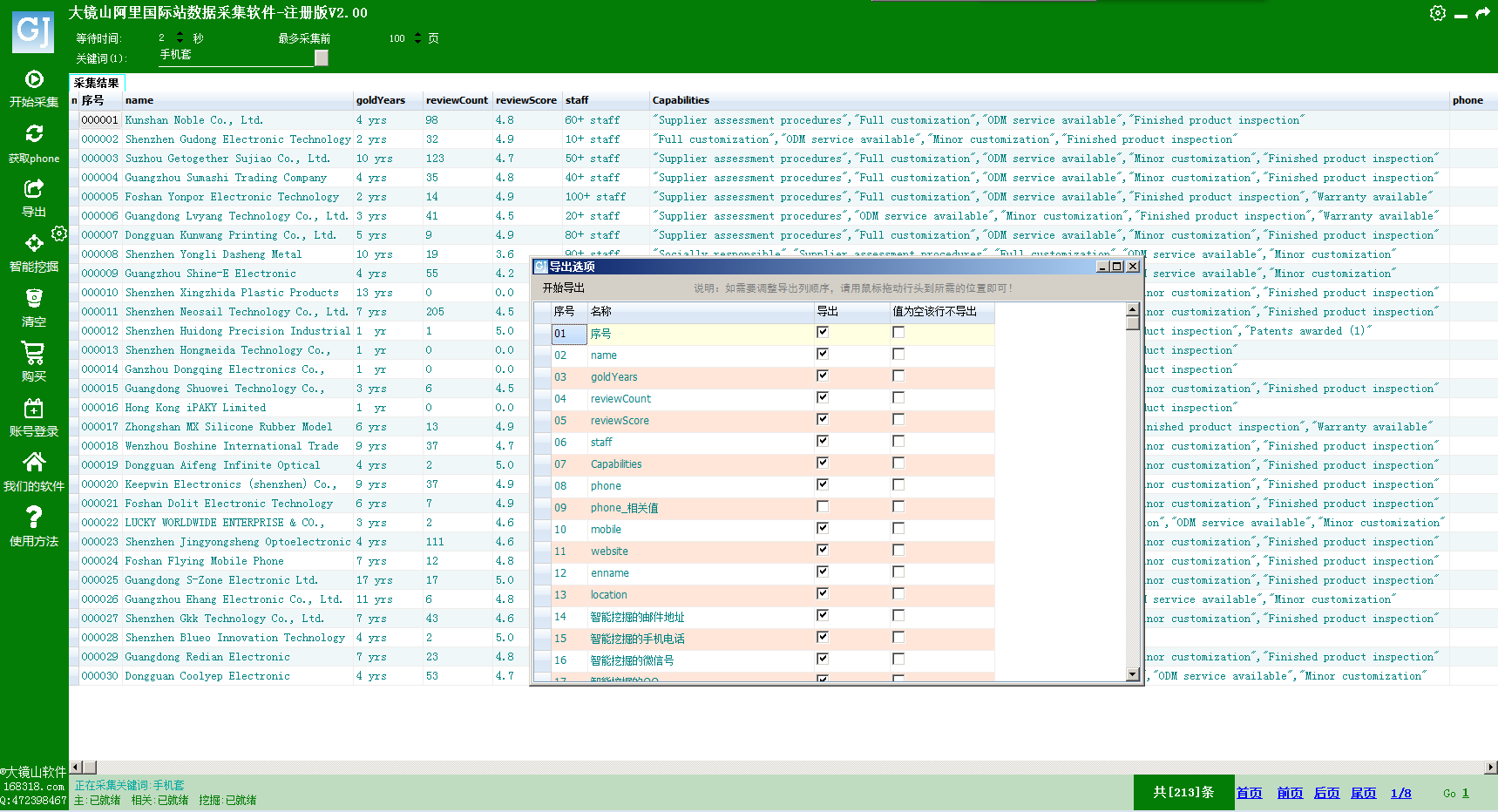This screenshot has height=812, width=1498.
Task: Uncheck the export checkbox for goldYears
Action: coord(822,376)
